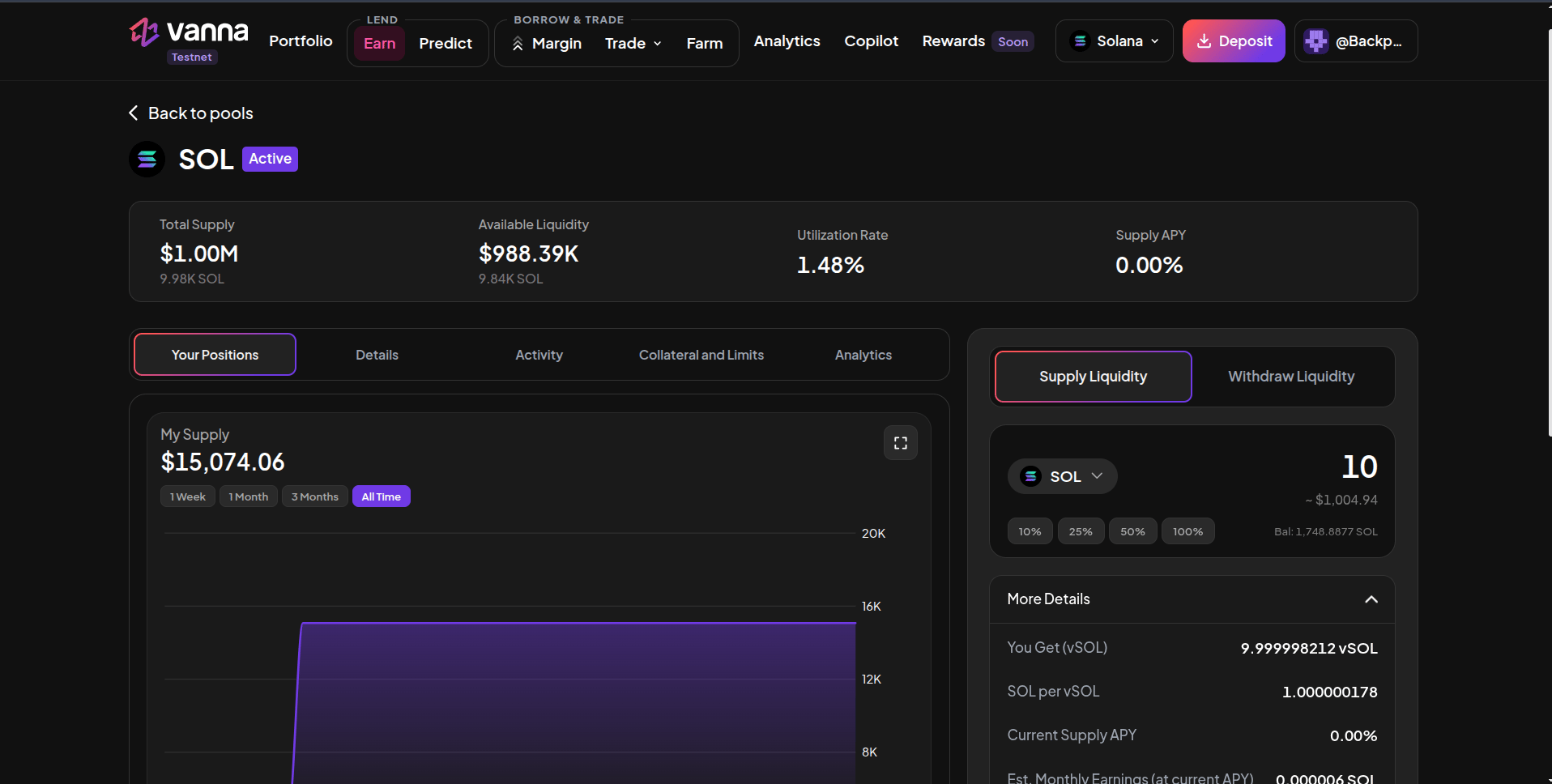Set supply amount to 10%

click(1030, 531)
